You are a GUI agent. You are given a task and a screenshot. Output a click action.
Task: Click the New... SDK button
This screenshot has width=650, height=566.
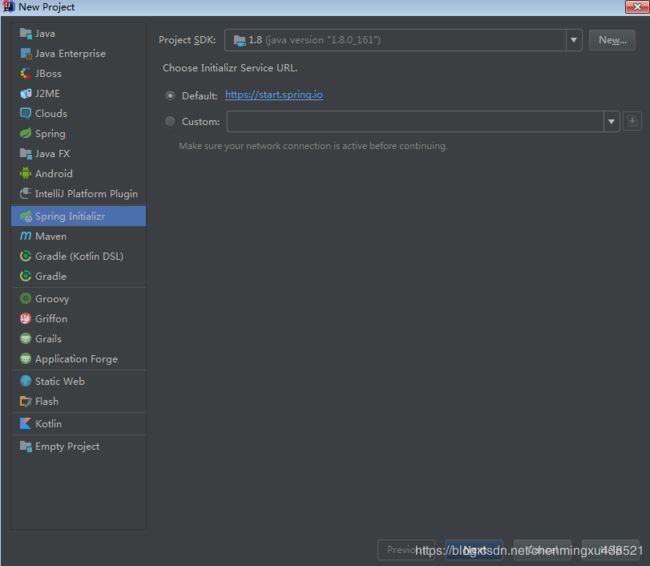click(612, 40)
